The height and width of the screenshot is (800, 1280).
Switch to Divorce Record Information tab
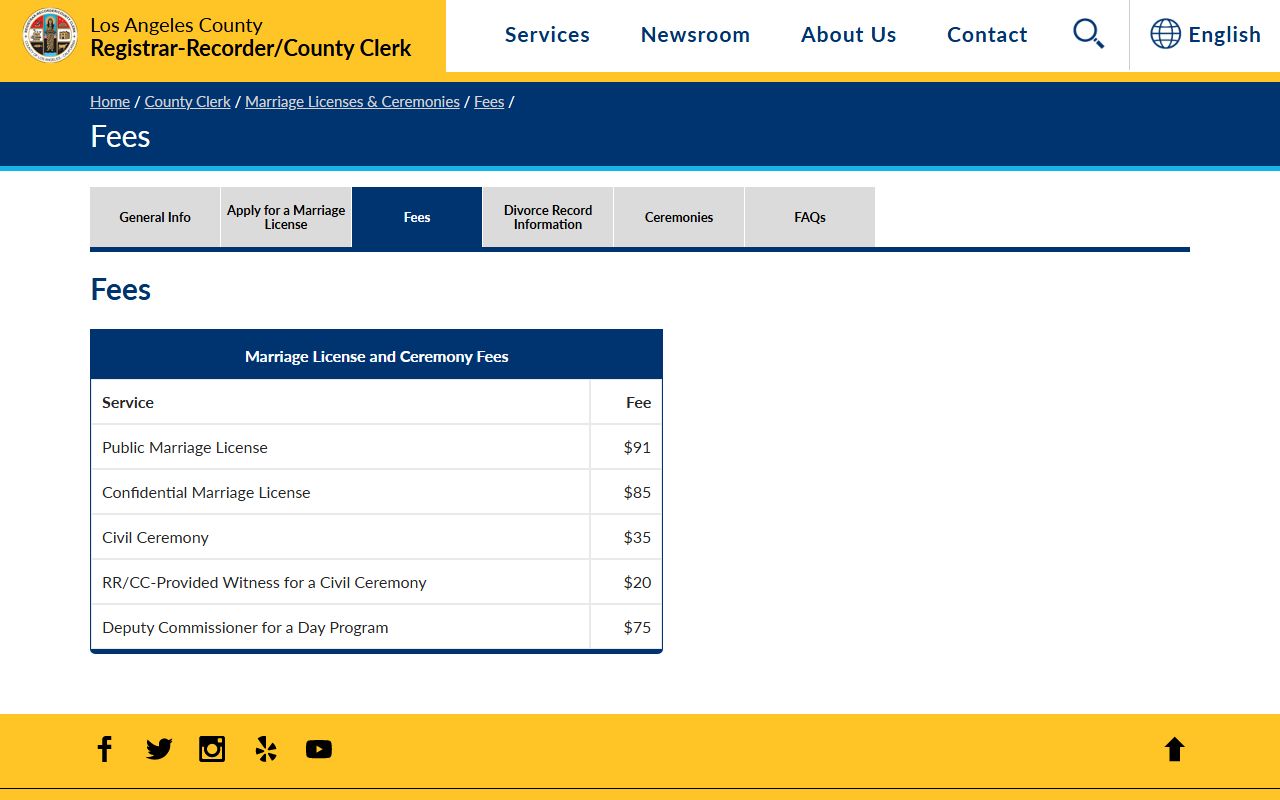click(548, 217)
